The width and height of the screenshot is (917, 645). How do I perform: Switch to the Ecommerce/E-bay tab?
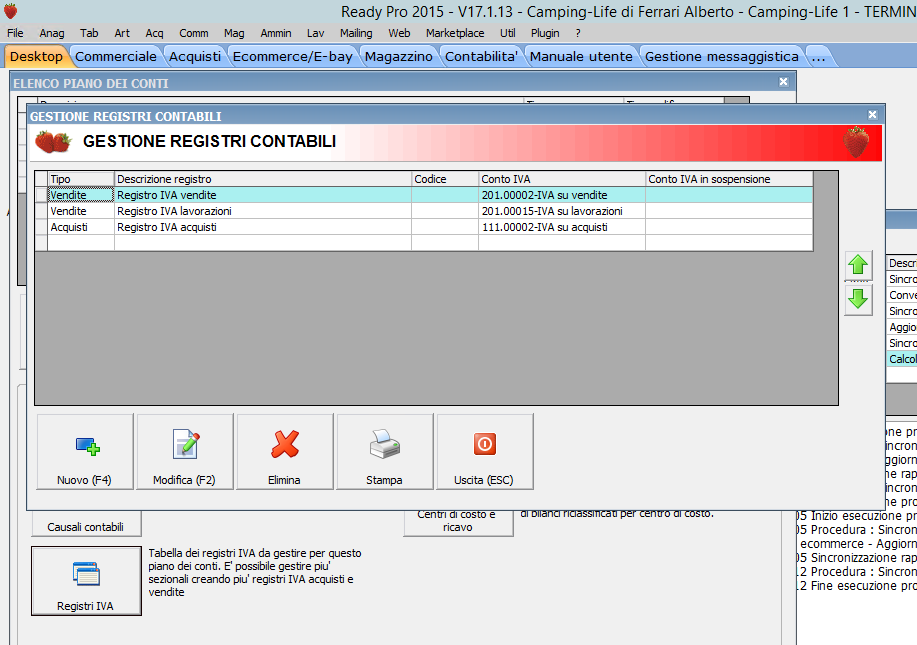(x=292, y=57)
